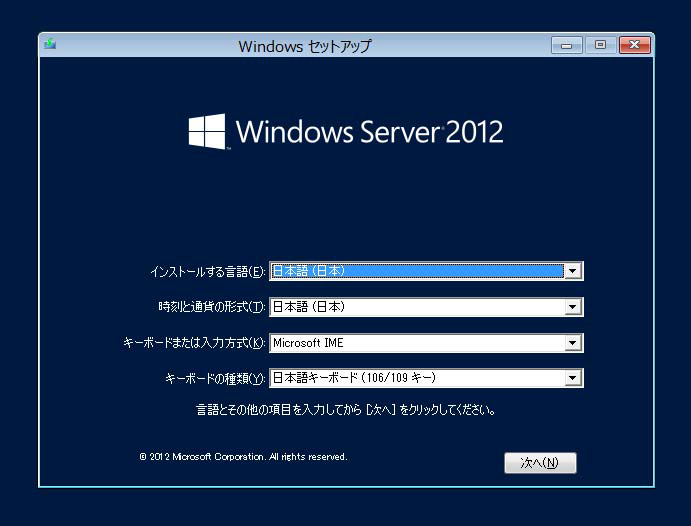Open the インストールする言語 dropdown arrow
Viewport: 691px width, 526px height.
(x=572, y=271)
